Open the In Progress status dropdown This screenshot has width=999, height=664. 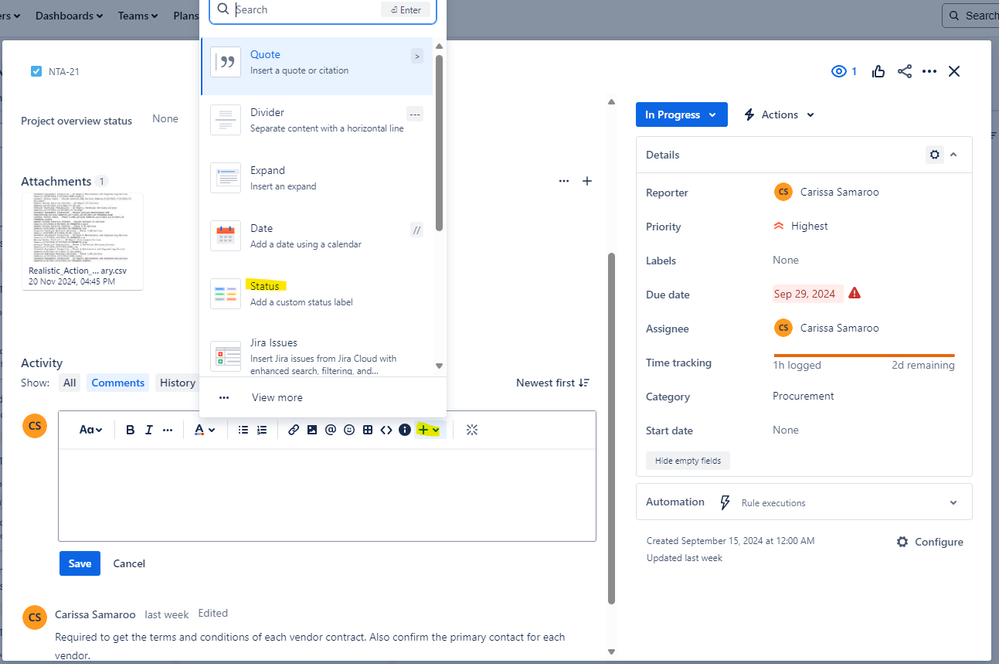(680, 115)
